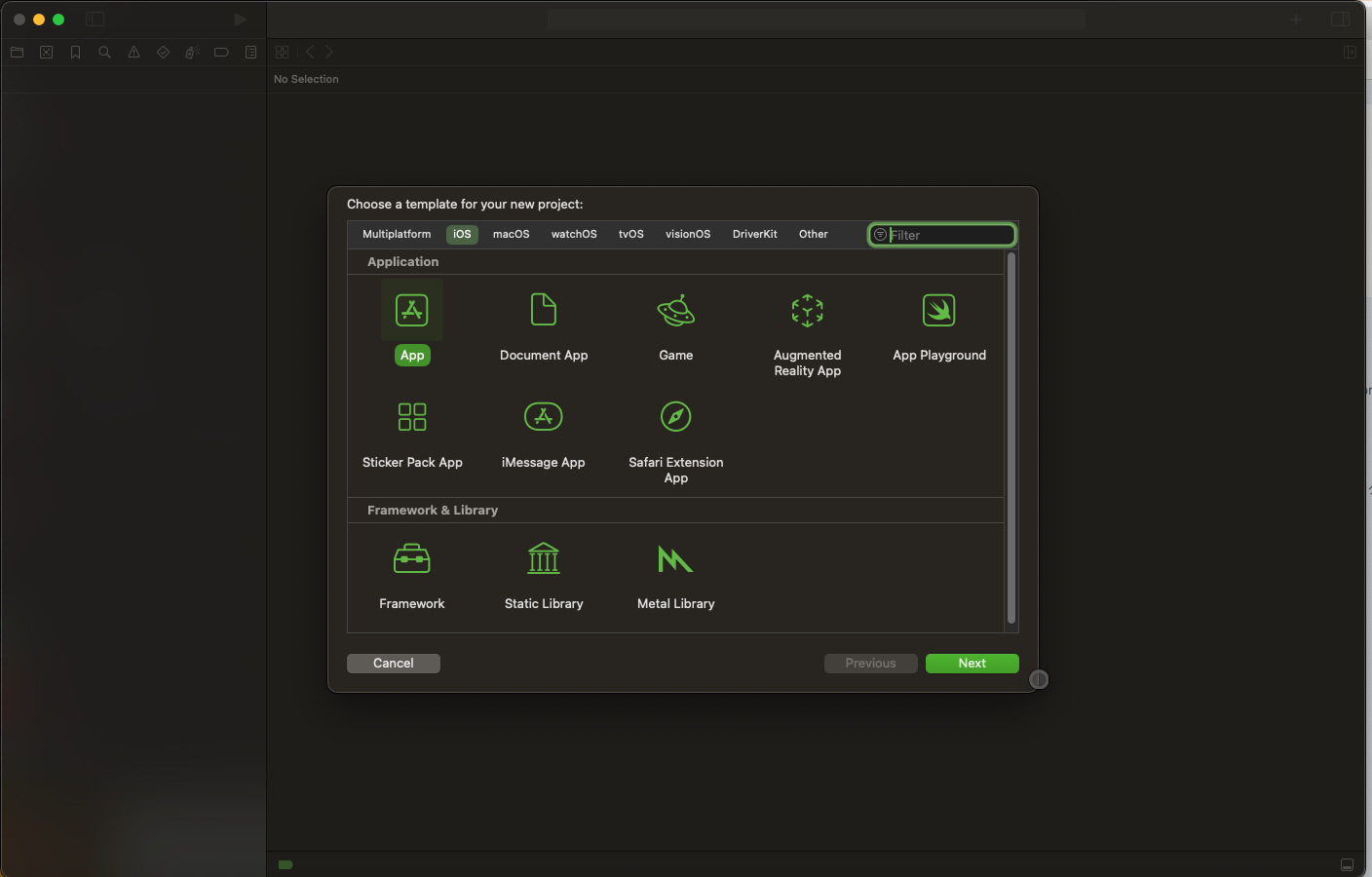
Task: Toggle the debug area at bottom right
Action: [x=1347, y=865]
